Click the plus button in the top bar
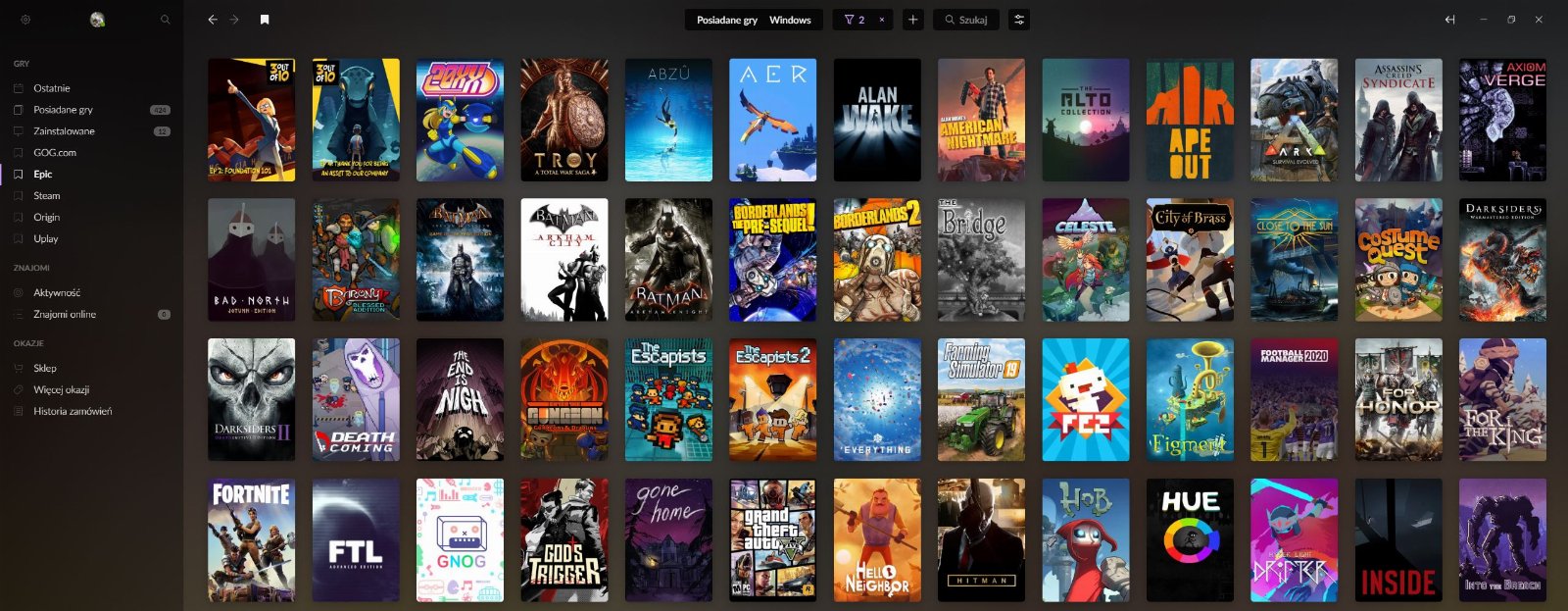 pyautogui.click(x=913, y=20)
